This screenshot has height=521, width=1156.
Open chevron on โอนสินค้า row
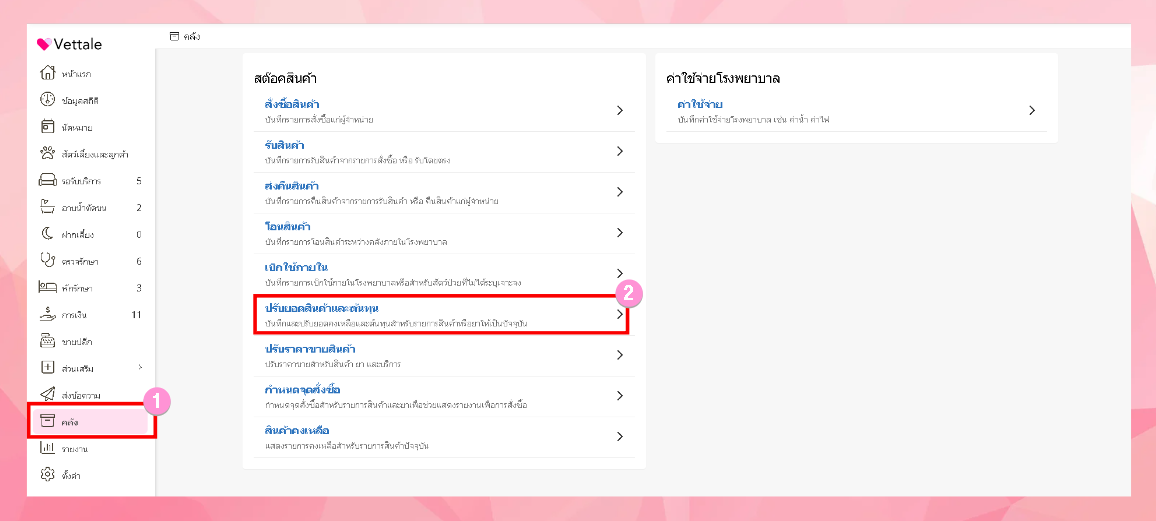point(620,232)
